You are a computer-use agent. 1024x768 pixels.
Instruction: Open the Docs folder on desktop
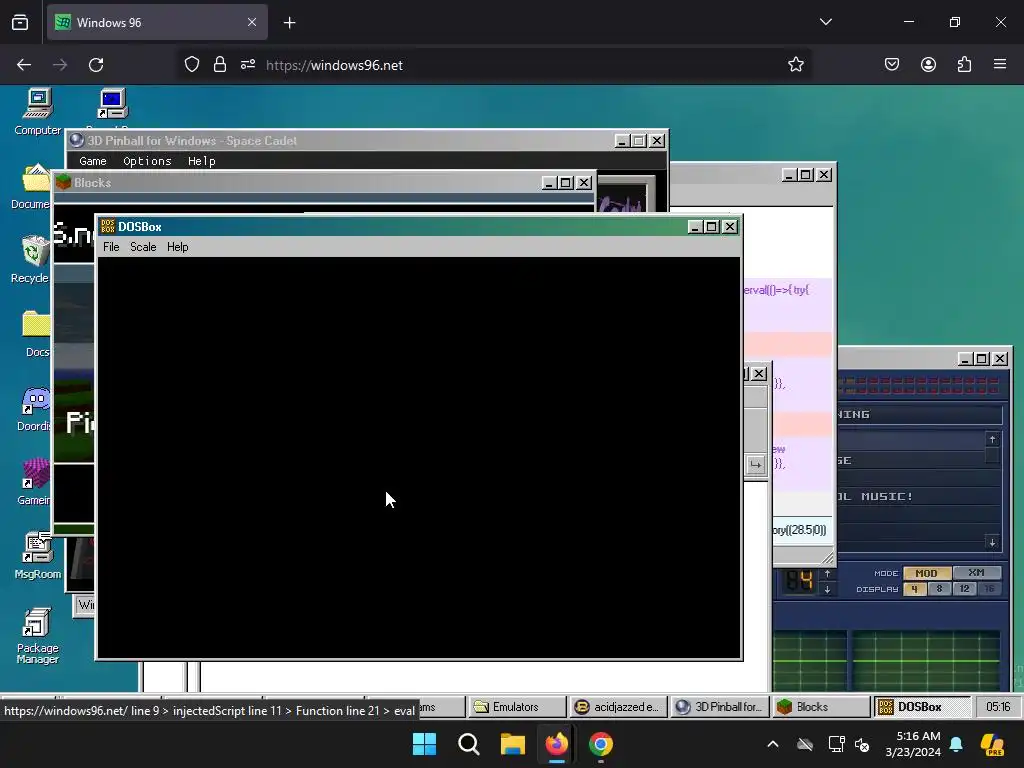click(x=37, y=334)
